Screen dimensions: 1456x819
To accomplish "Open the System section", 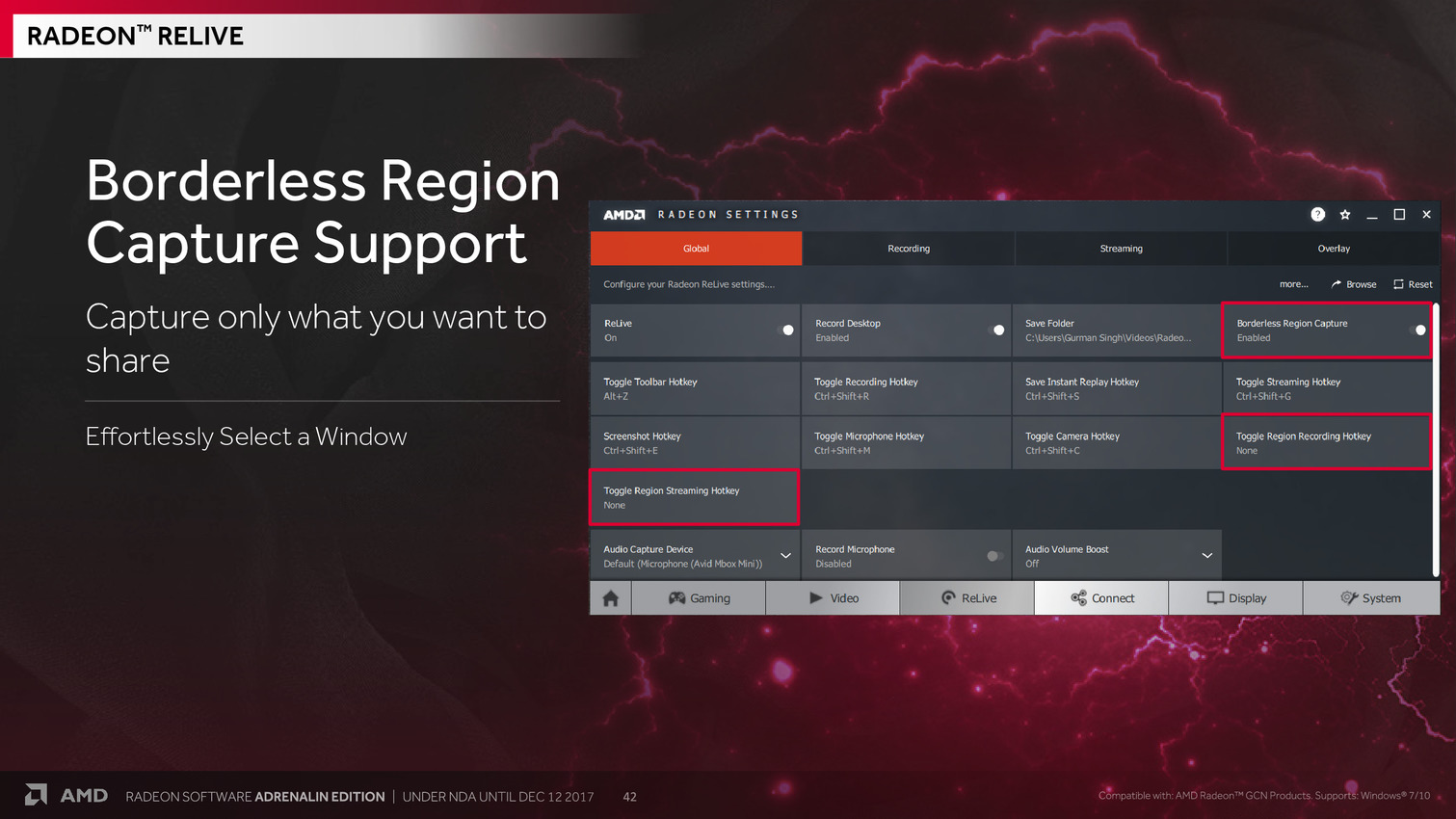I will pyautogui.click(x=1370, y=598).
